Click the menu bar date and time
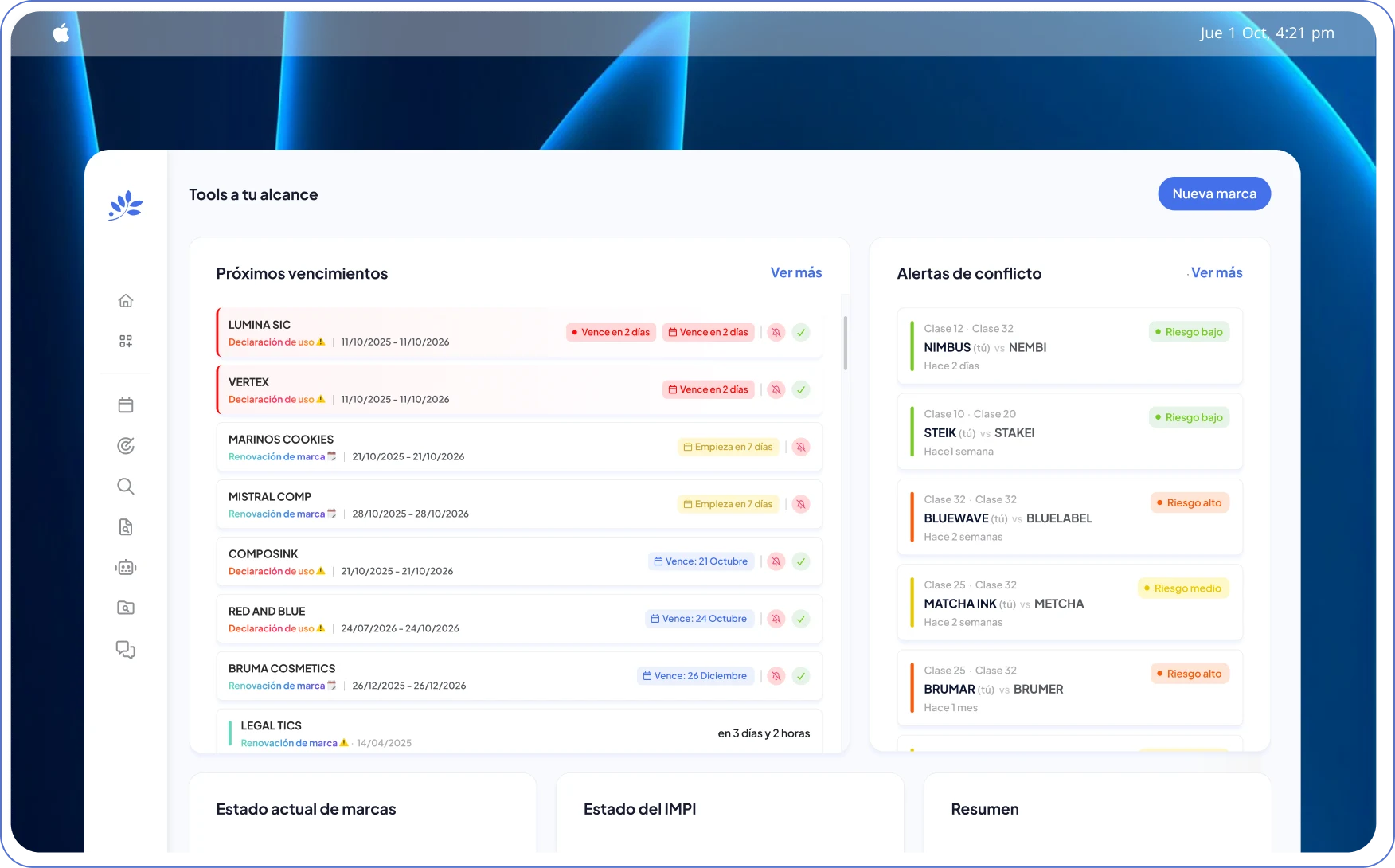The height and width of the screenshot is (868, 1395). pyautogui.click(x=1267, y=33)
